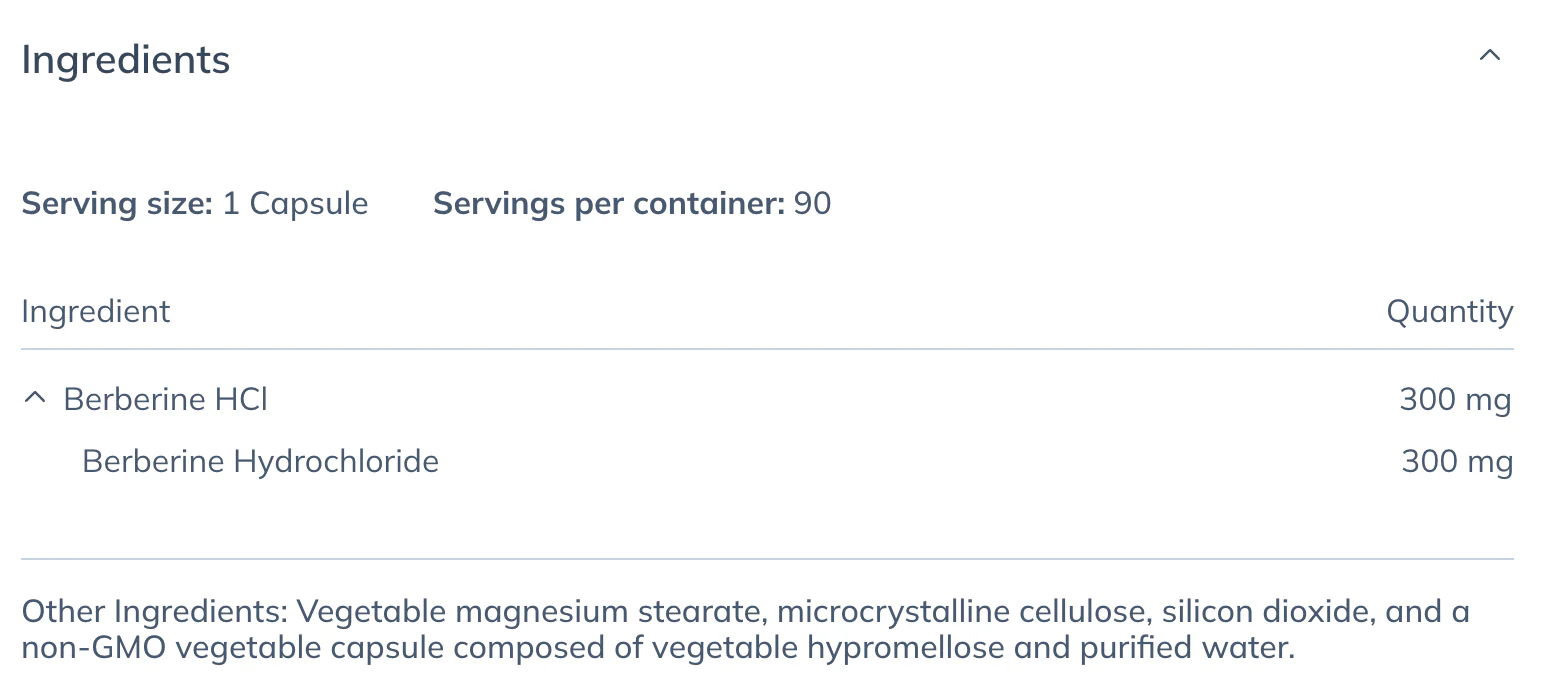Select the Berberine Hydrochloride sub-row
Image resolution: width=1568 pixels, height=688 pixels.
tap(767, 461)
